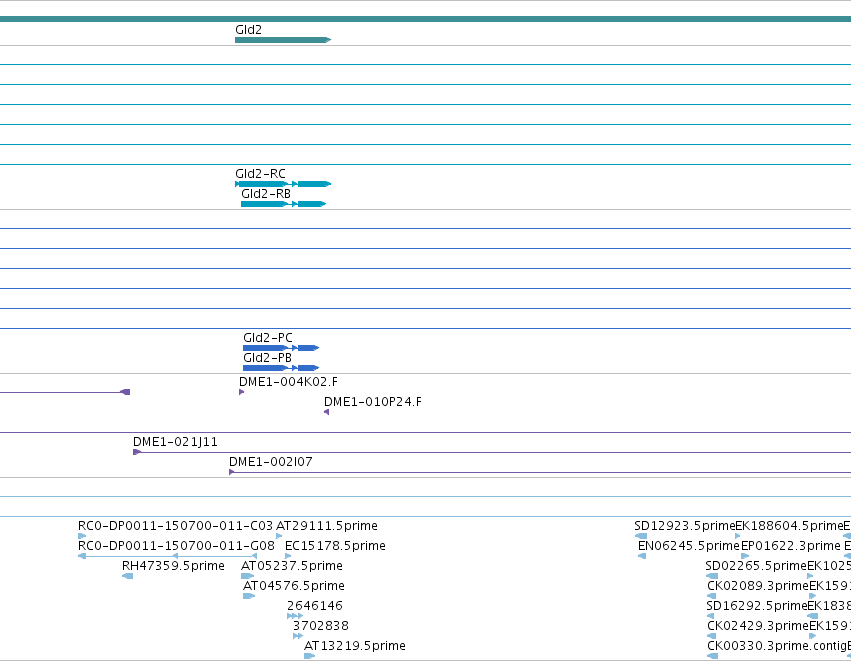Select the EK188604.5prime EST label
Viewport: 851px width, 661px height.
[789, 526]
